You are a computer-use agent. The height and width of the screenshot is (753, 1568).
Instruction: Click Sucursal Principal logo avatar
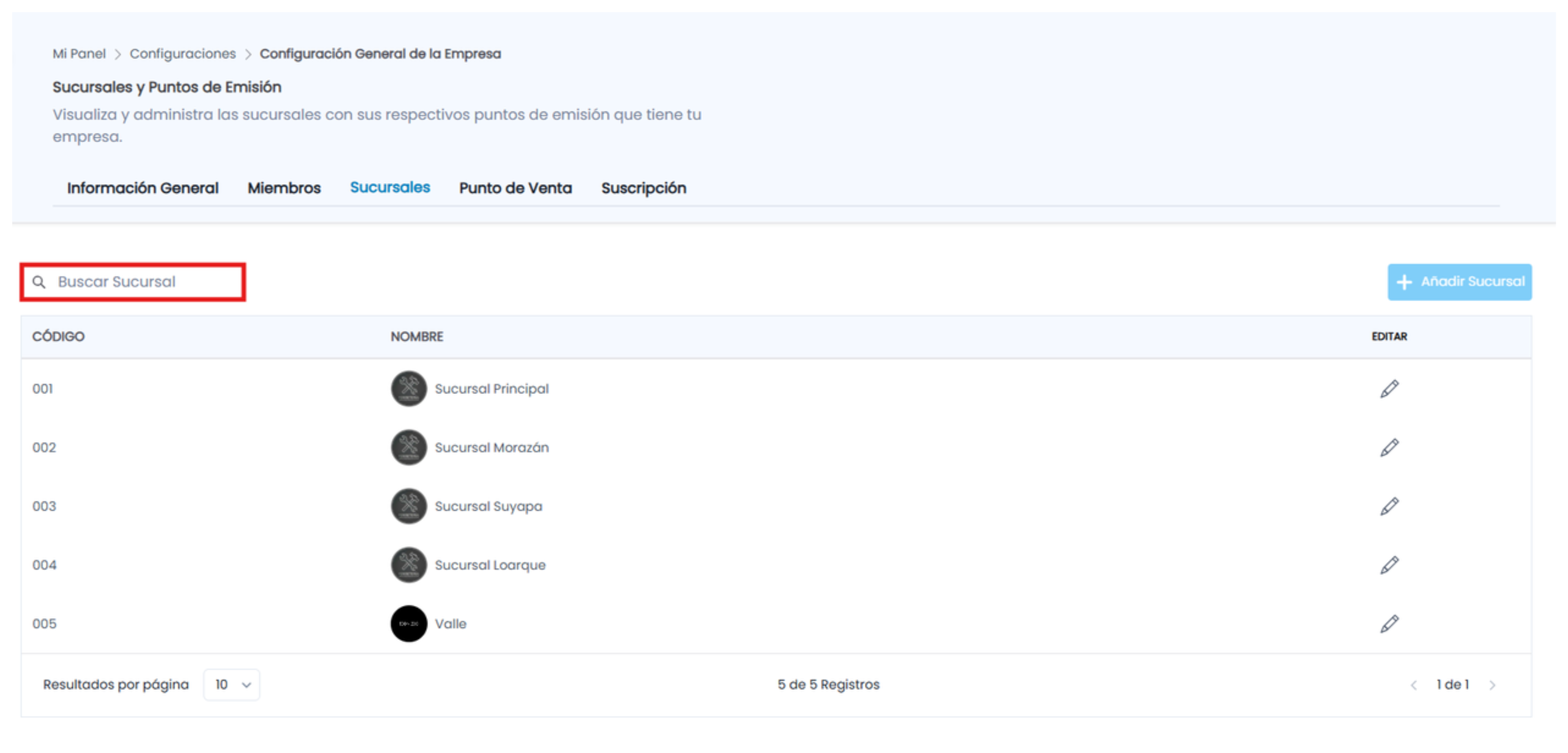pyautogui.click(x=408, y=388)
